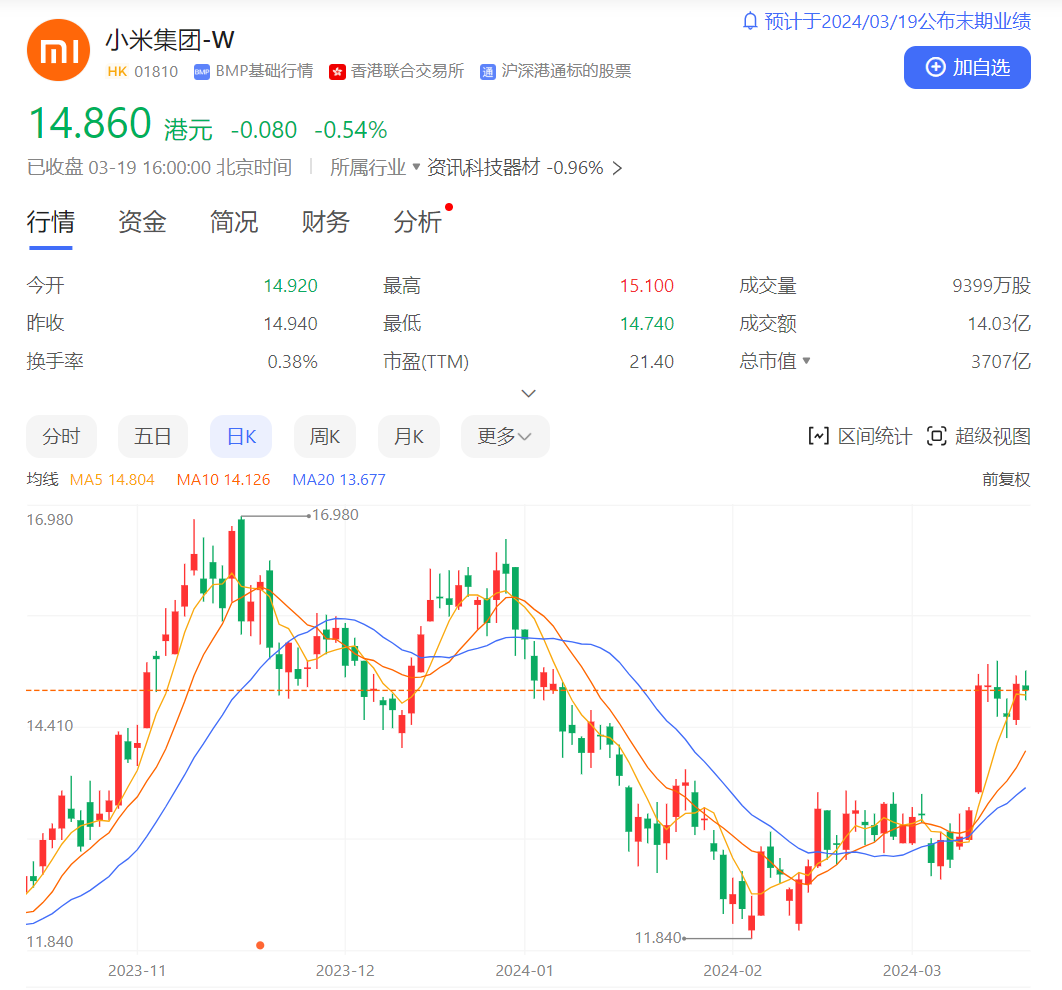
Task: Click the 市盈(TTM) value 21.40
Action: pos(652,362)
